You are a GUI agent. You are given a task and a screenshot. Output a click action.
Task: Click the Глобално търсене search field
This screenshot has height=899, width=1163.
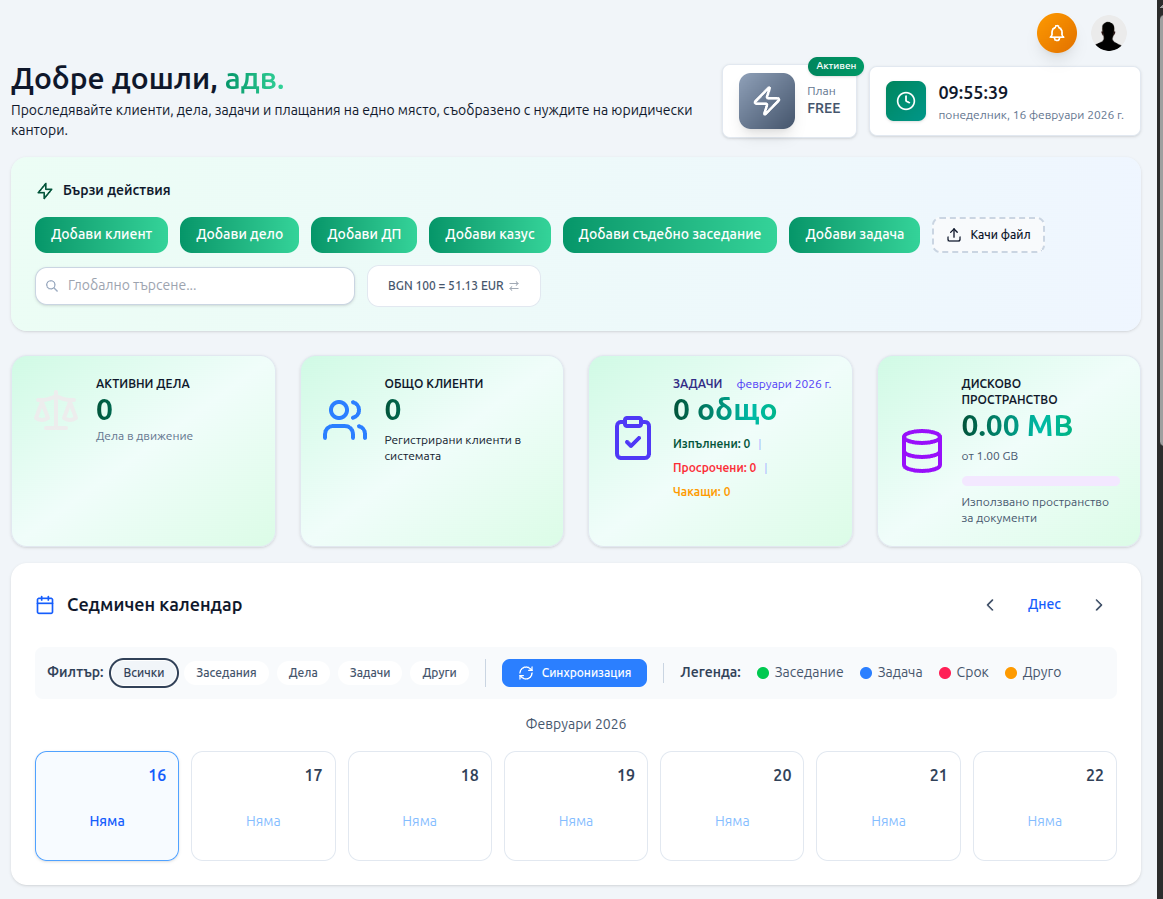pyautogui.click(x=194, y=286)
